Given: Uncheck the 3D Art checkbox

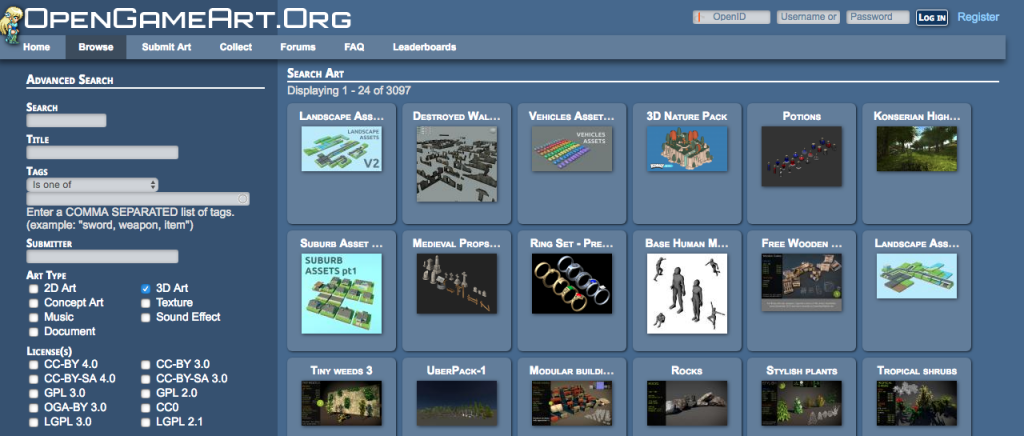Looking at the screenshot, I should 146,288.
